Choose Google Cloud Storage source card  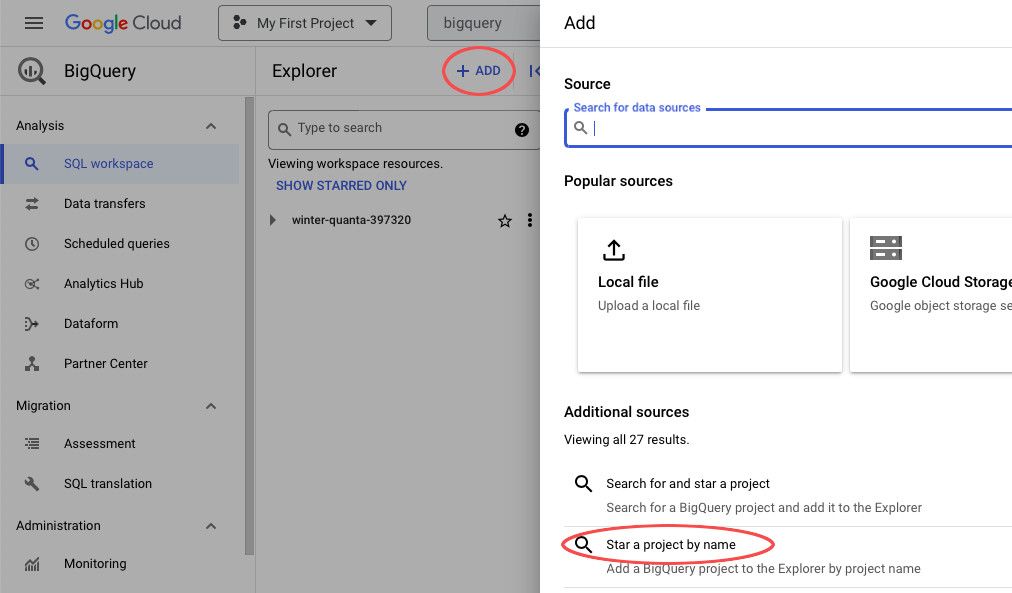pos(931,295)
